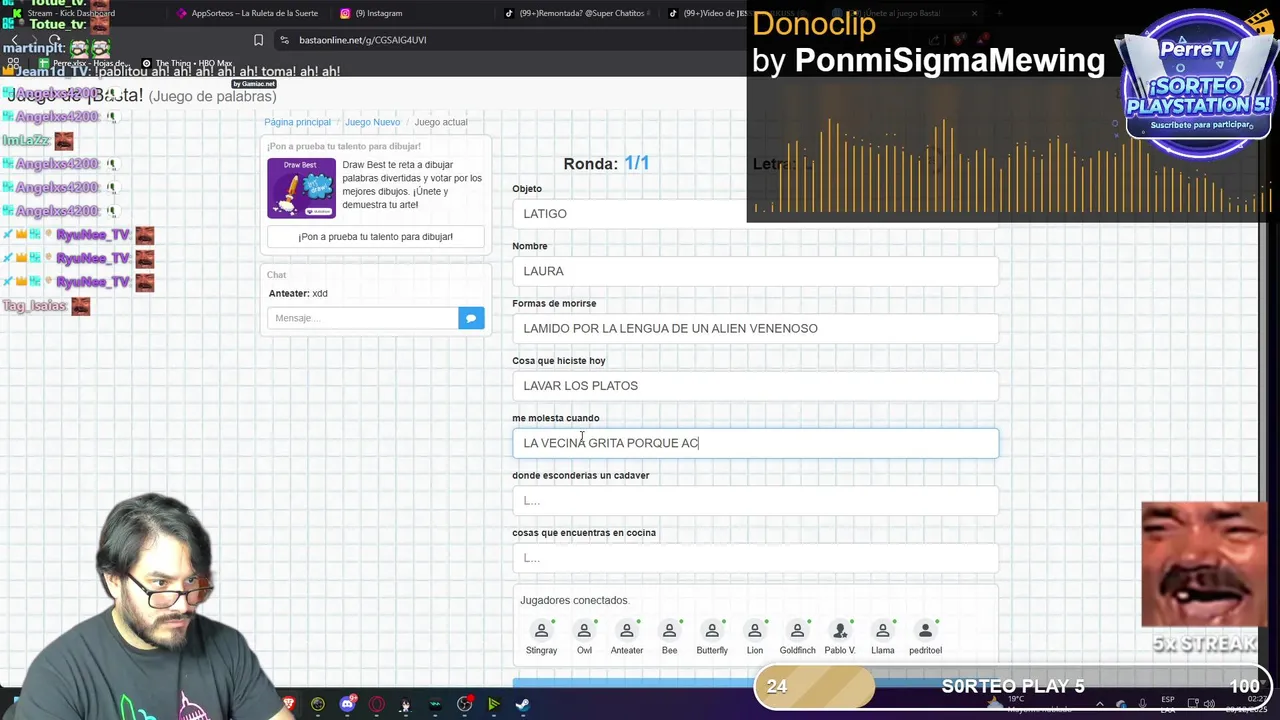Image resolution: width=1280 pixels, height=720 pixels.
Task: Open Steam from the taskbar
Action: (x=523, y=704)
